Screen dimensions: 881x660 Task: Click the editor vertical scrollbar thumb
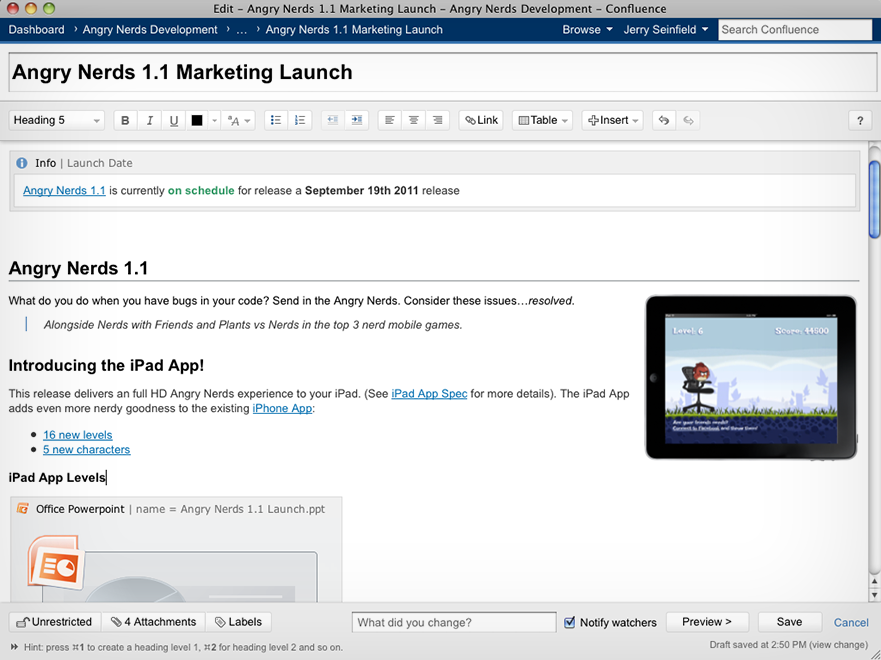click(874, 199)
